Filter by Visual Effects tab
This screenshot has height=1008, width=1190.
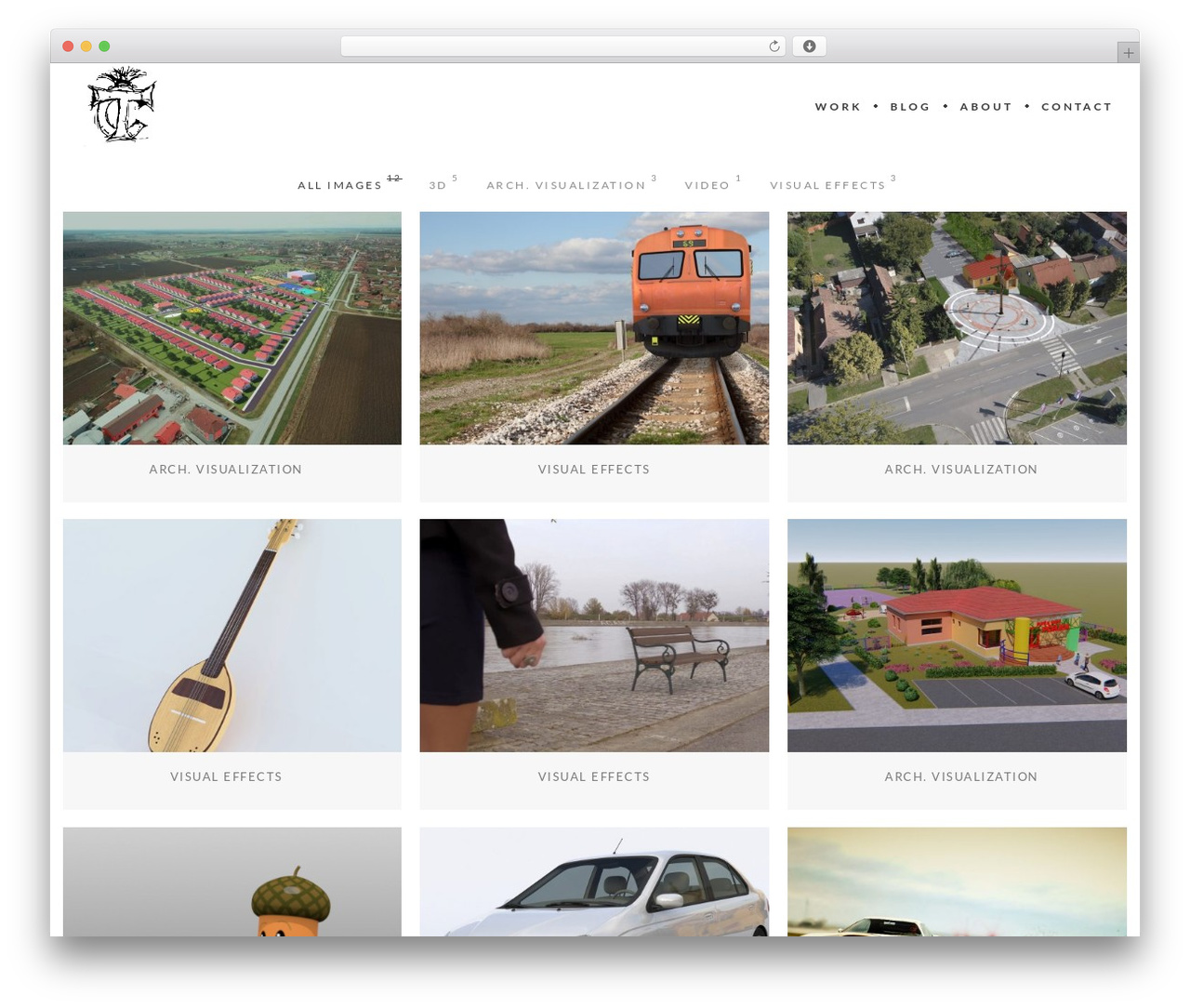pyautogui.click(x=827, y=185)
